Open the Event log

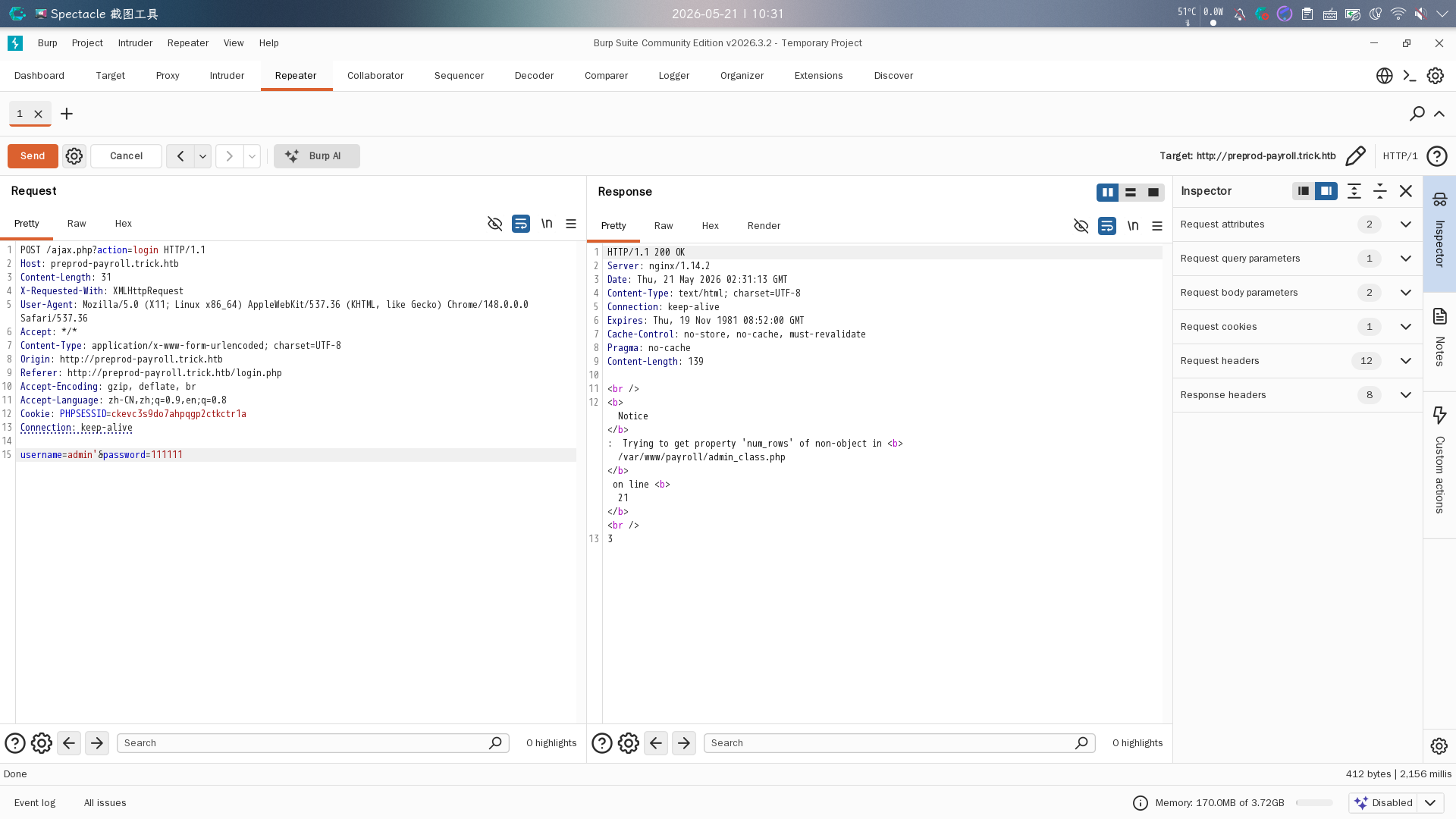(x=35, y=803)
